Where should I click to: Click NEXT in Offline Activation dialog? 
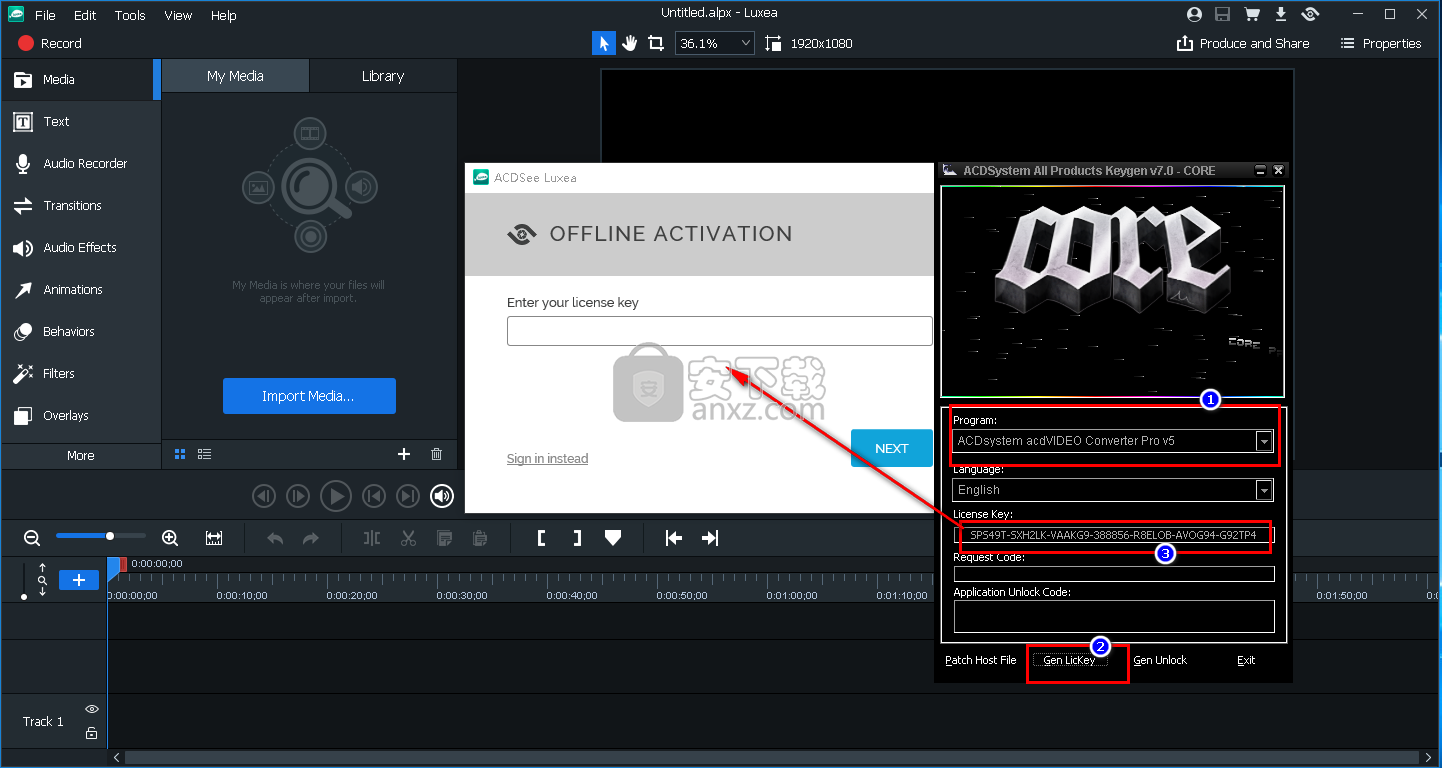(891, 448)
